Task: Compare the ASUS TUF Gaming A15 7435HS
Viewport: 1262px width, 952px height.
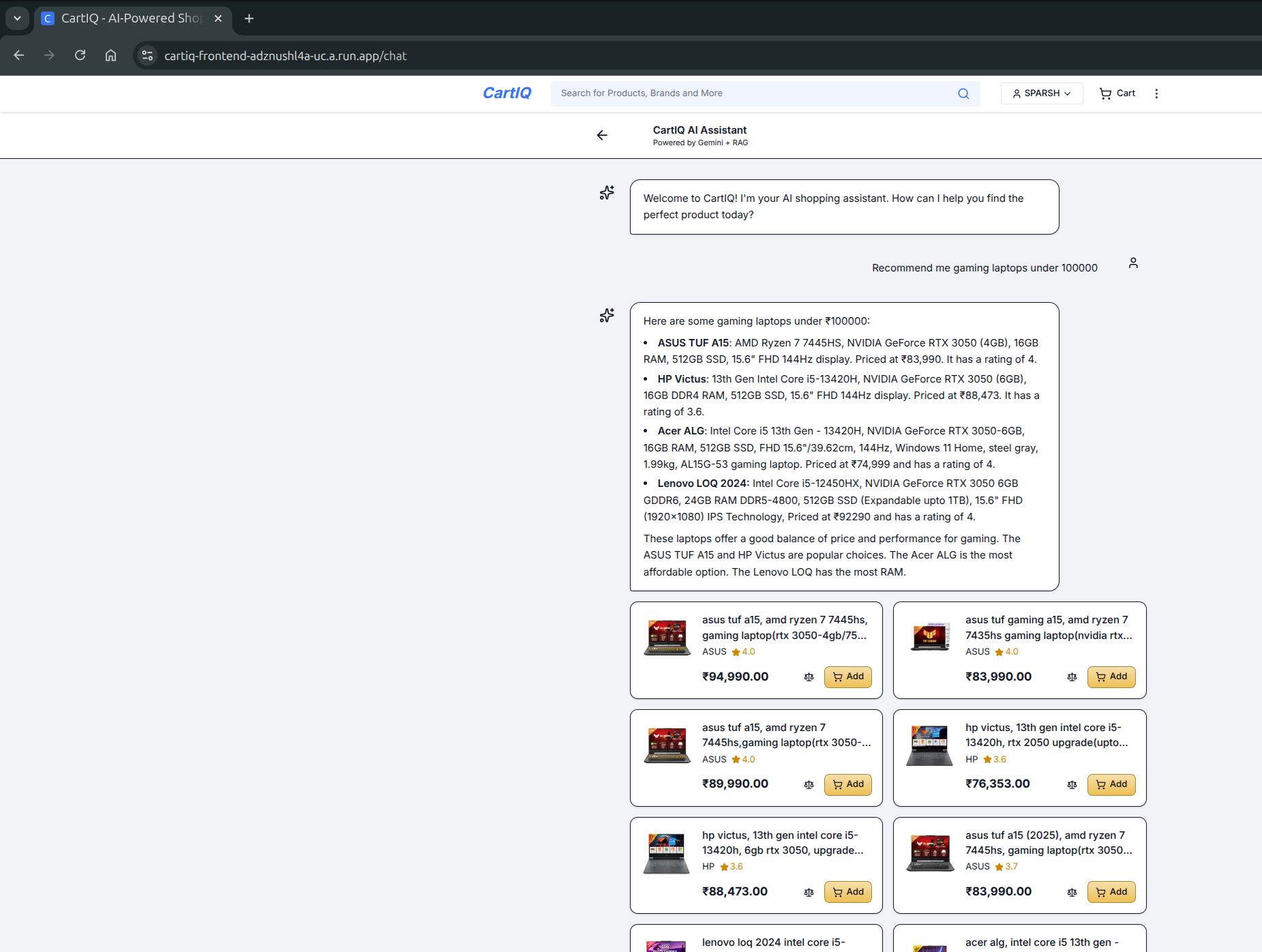Action: [x=1072, y=677]
